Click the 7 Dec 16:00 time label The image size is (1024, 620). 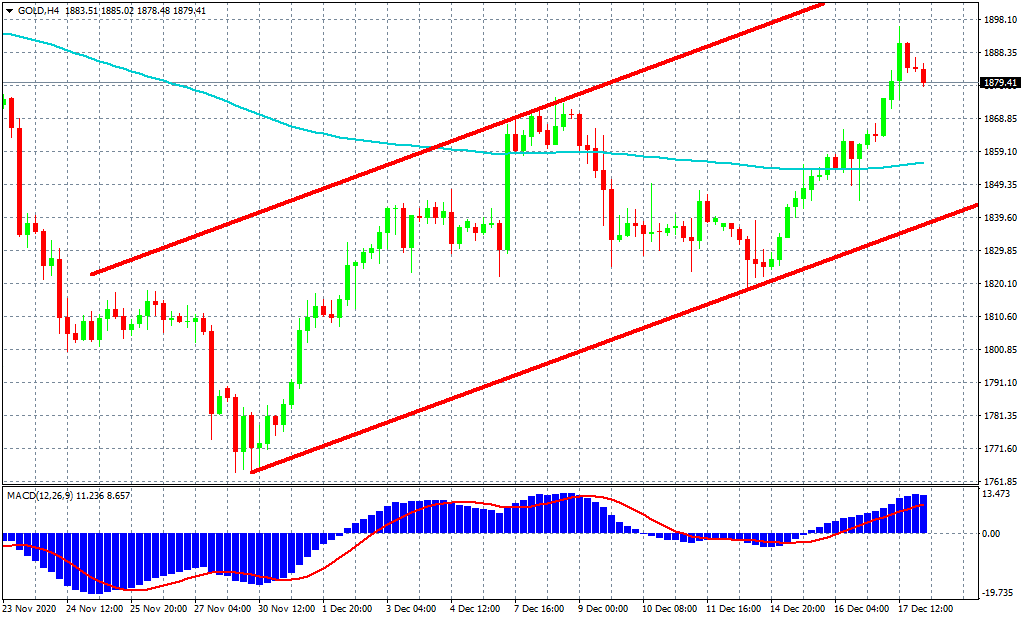(x=538, y=608)
